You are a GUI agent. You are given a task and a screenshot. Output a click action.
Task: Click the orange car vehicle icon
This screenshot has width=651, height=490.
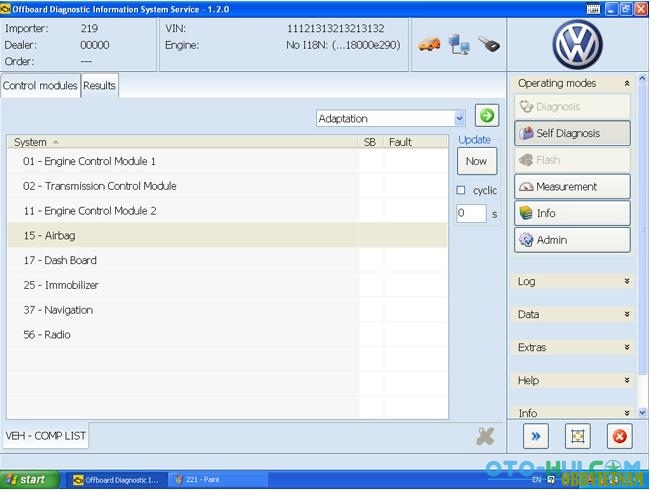click(x=429, y=44)
